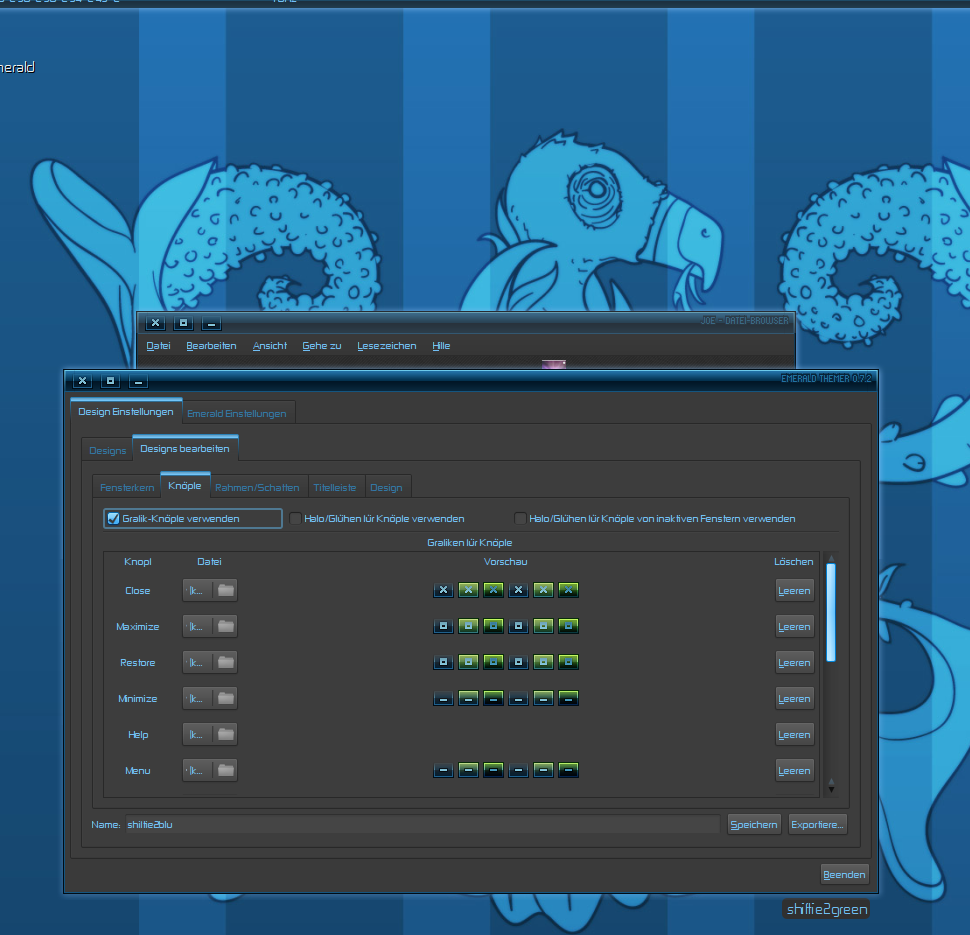Click last green Minimize preview icon
970x935 pixels.
pos(569,699)
